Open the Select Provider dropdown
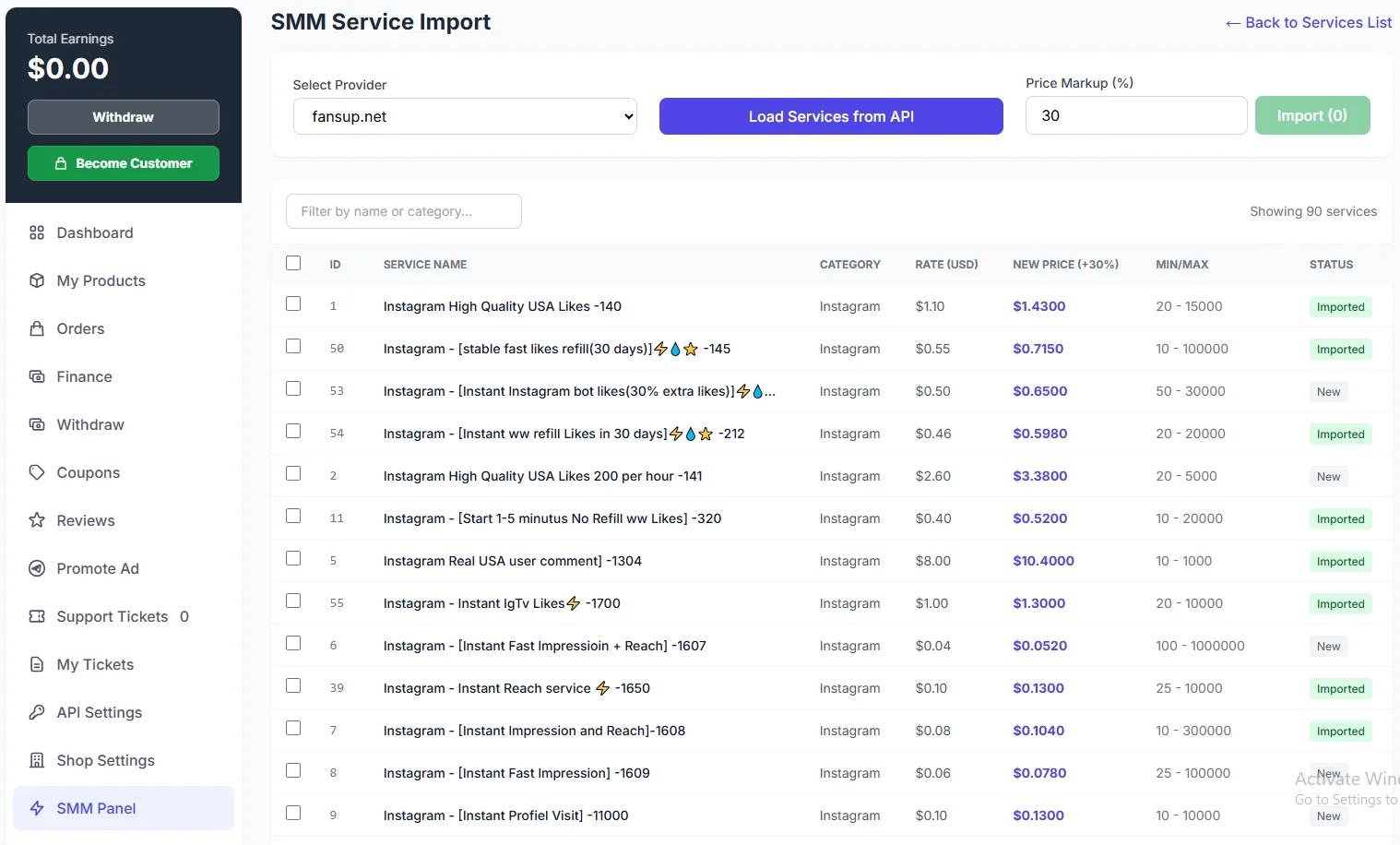Screen dimensions: 1400x845 465,116
